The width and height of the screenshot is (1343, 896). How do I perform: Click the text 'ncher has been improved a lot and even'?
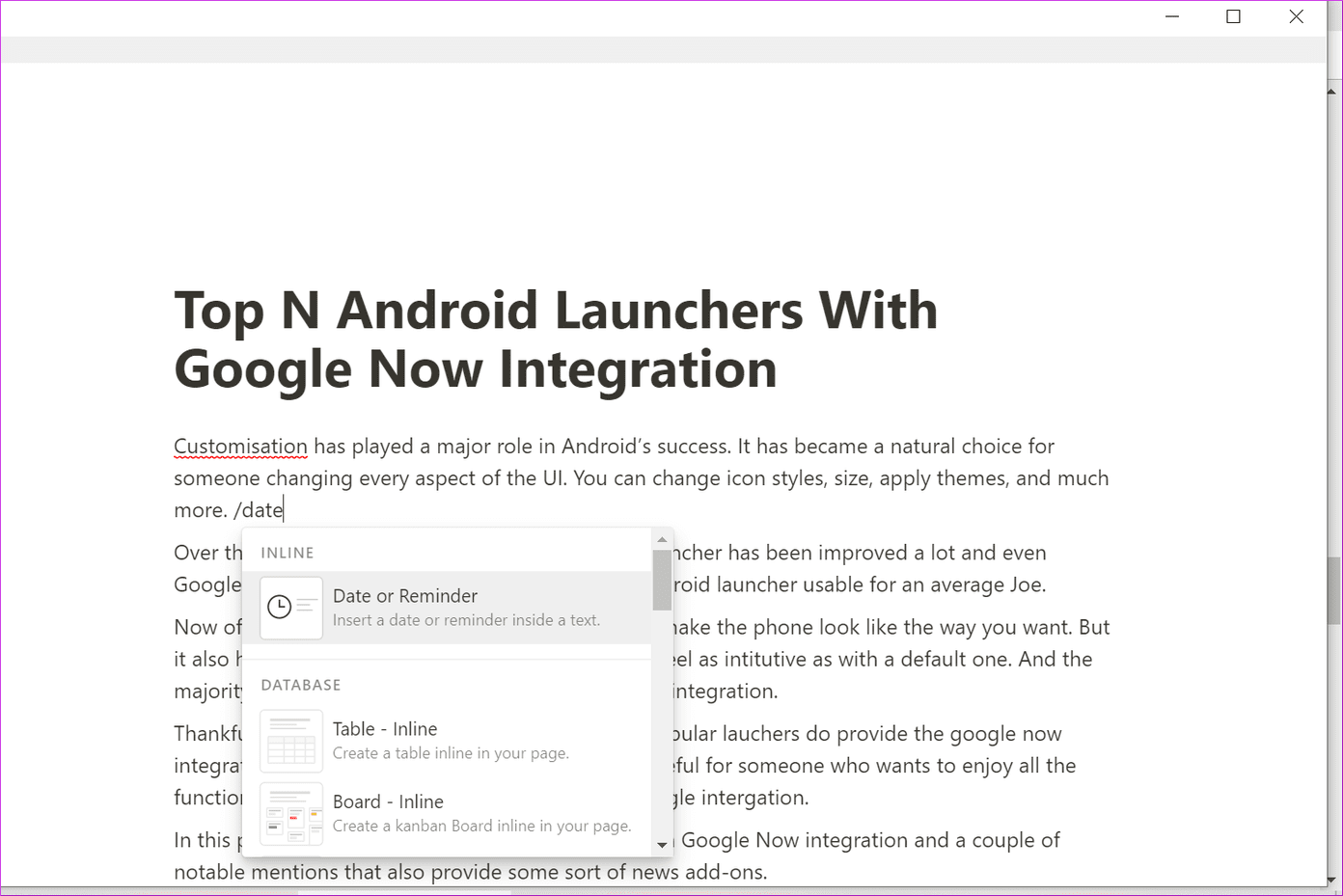click(860, 553)
